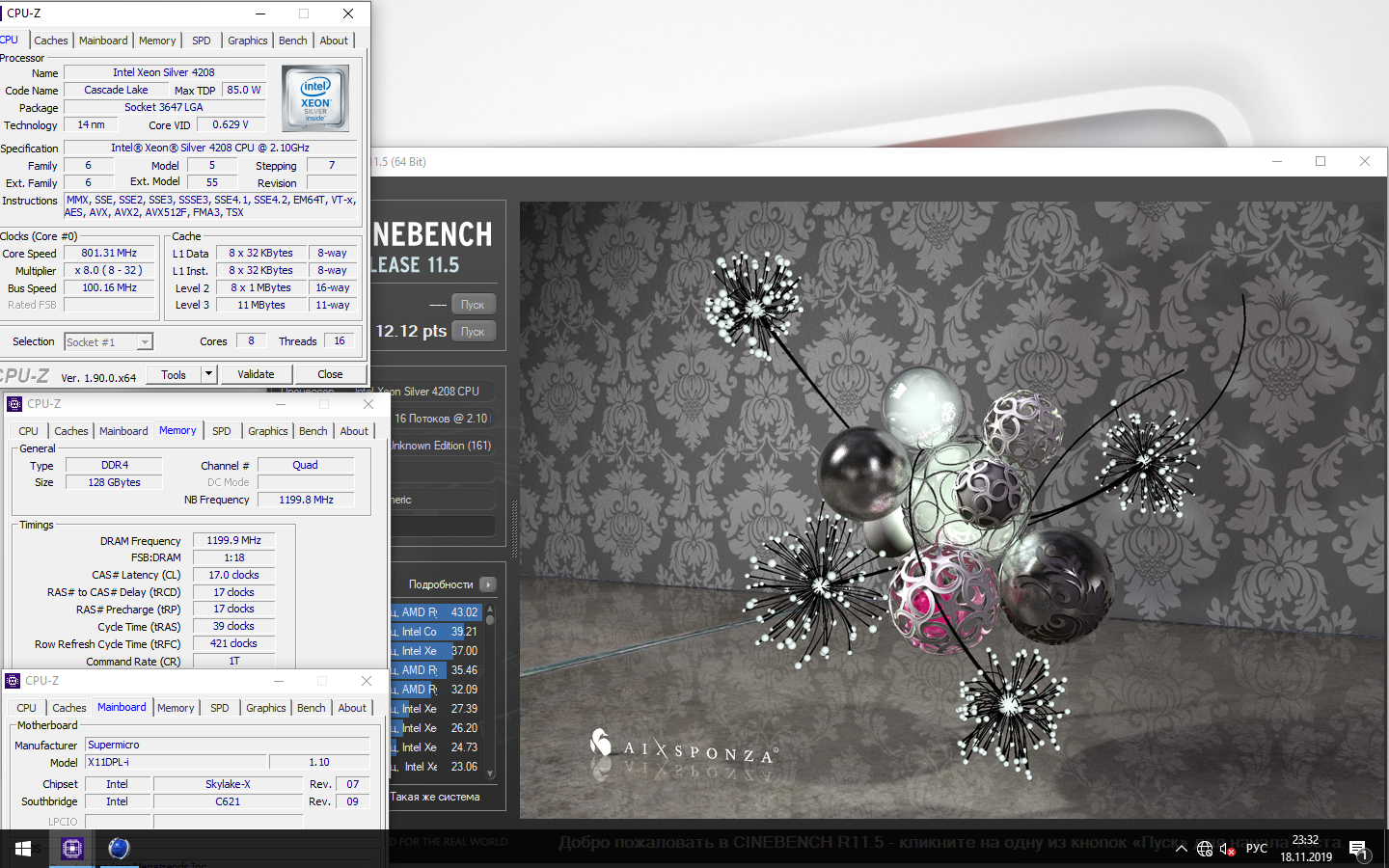Select the 35.46 AMD ranking row

coord(436,670)
